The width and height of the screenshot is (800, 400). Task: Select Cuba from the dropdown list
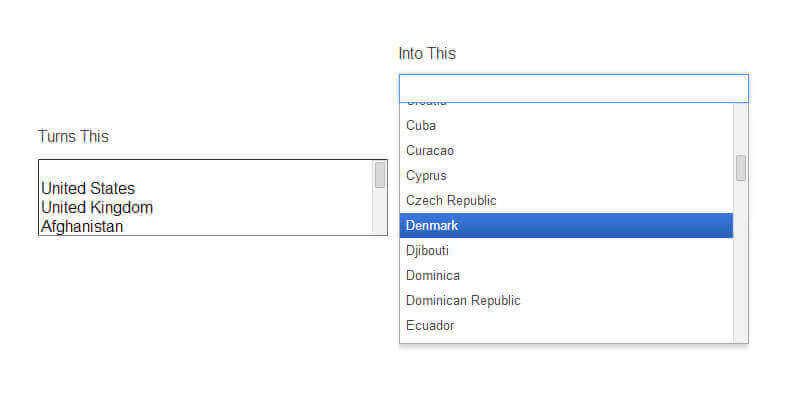[x=421, y=125]
